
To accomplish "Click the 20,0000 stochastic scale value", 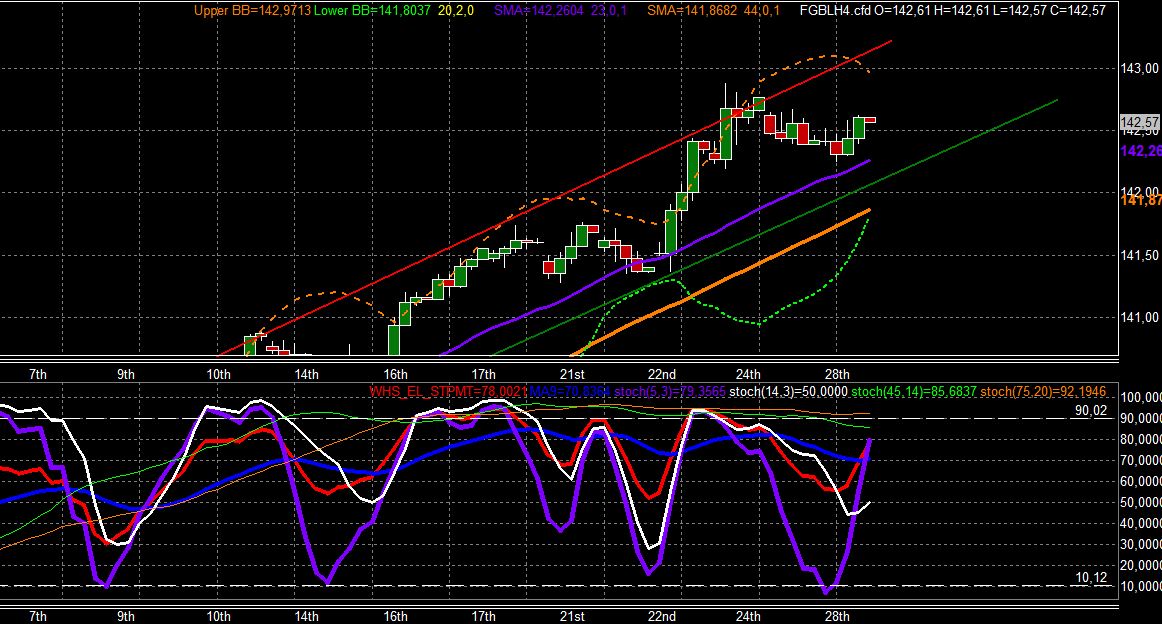I will (1141, 565).
